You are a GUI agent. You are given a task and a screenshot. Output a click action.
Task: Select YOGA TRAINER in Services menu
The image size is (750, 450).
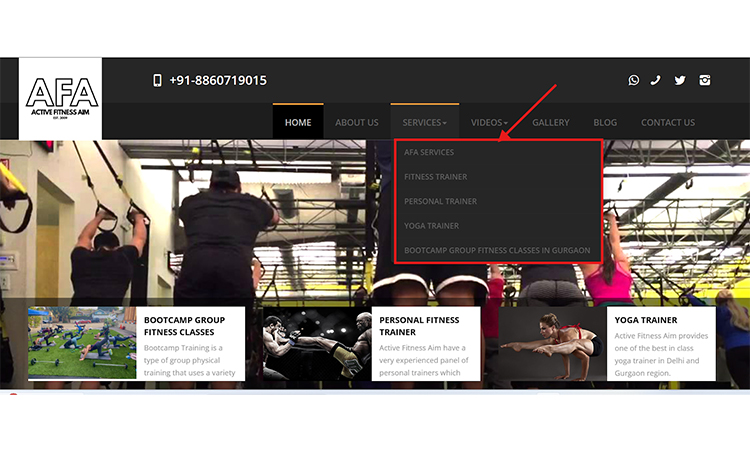pos(431,226)
